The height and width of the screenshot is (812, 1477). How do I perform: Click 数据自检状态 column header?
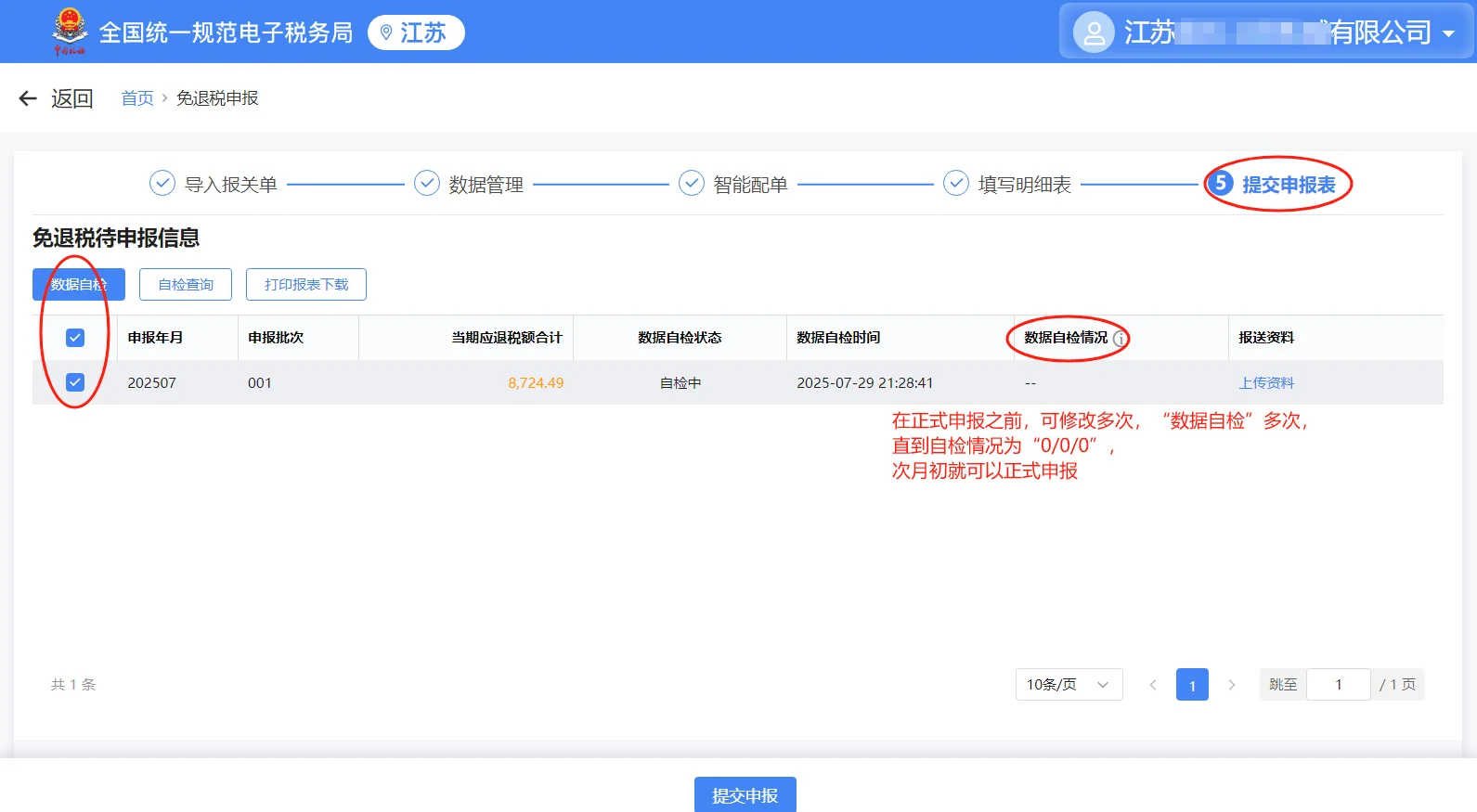pos(680,338)
